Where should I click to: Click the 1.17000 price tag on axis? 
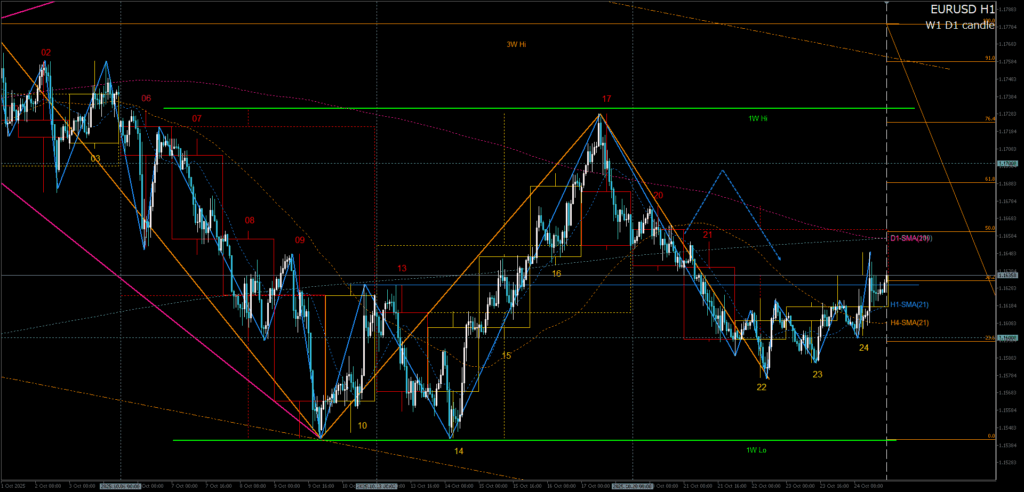(x=1007, y=163)
